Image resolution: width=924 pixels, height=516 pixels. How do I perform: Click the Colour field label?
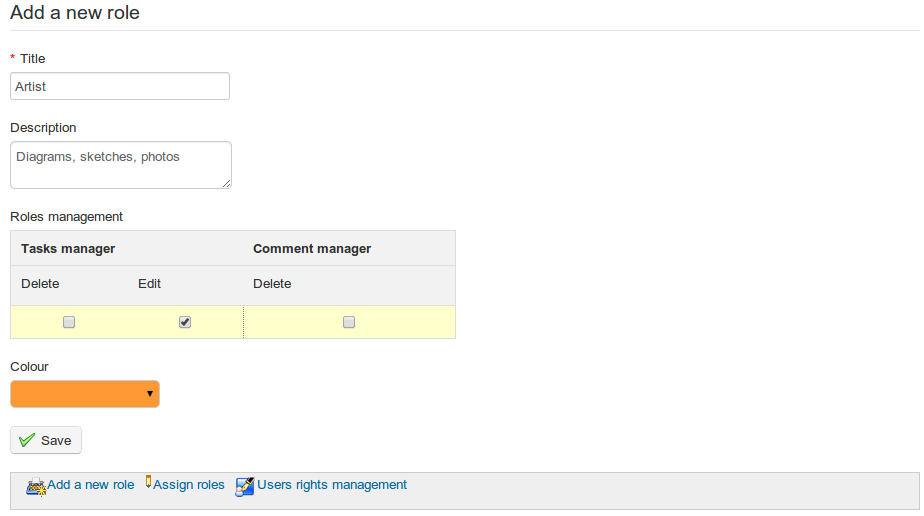[29, 367]
